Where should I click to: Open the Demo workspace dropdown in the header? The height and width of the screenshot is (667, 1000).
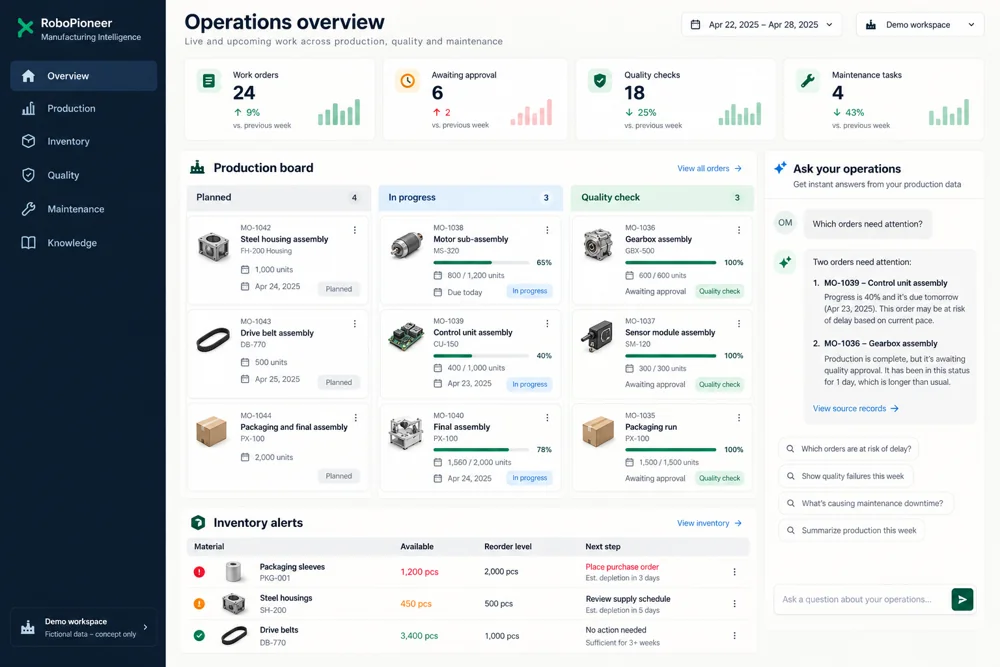920,25
